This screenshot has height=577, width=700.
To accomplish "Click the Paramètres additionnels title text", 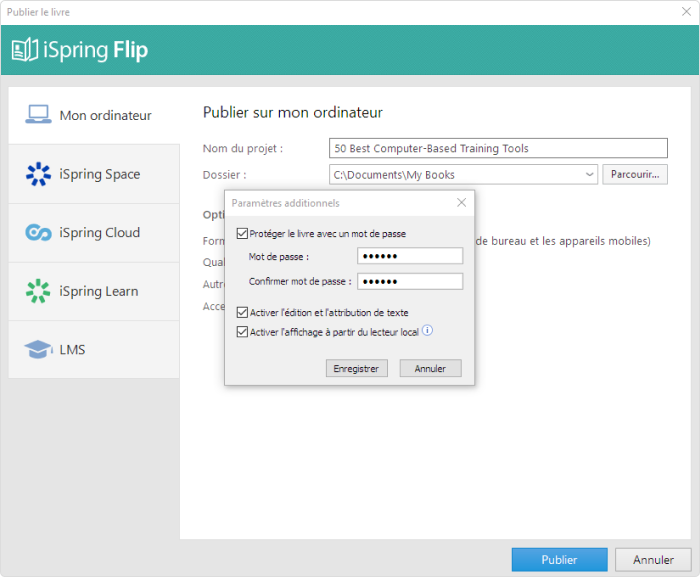I will pyautogui.click(x=285, y=203).
